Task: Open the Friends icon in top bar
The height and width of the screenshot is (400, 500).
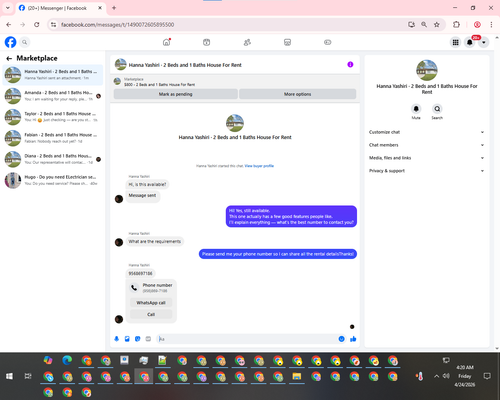Action: coord(247,42)
